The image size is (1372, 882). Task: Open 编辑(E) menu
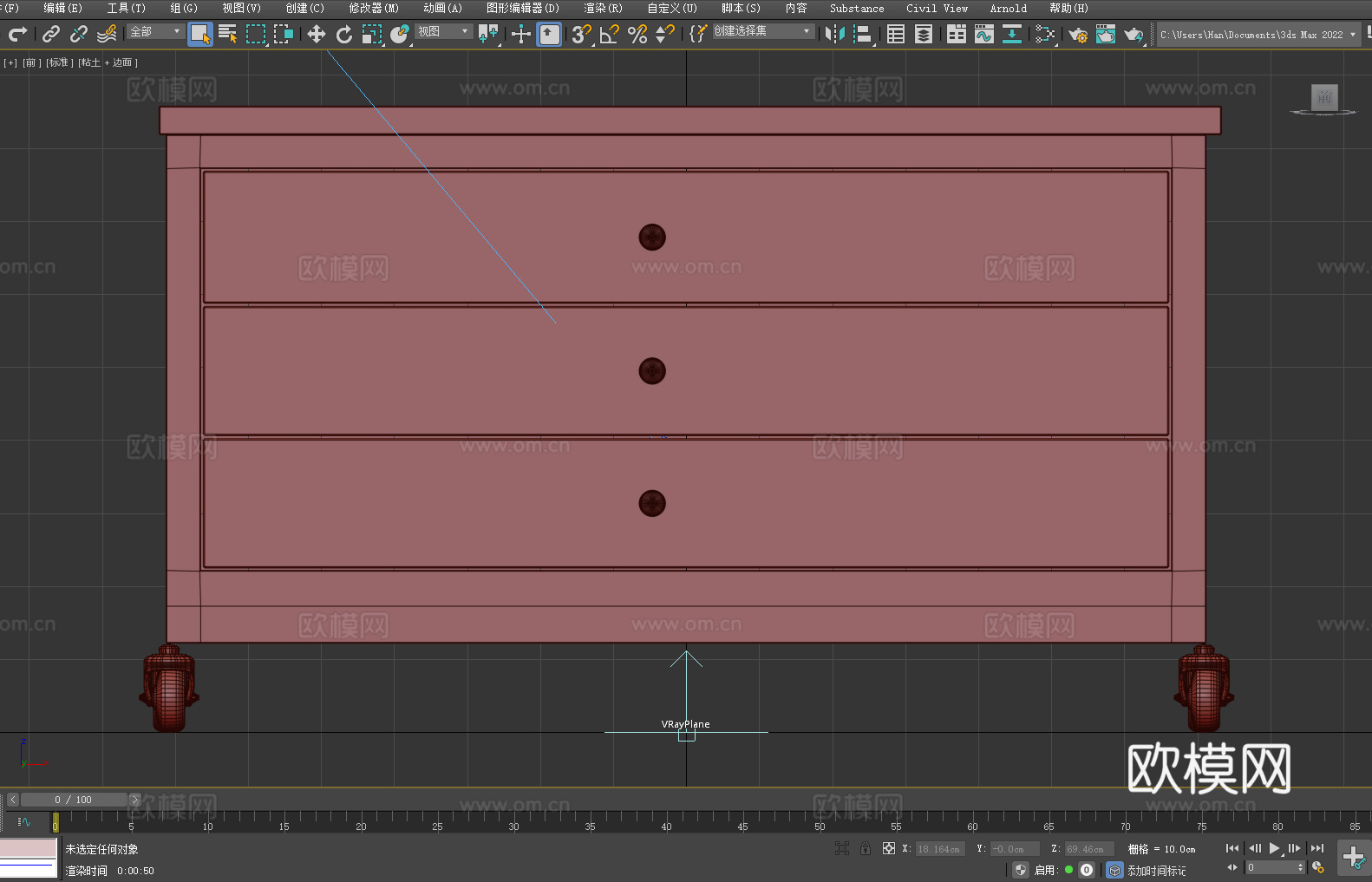click(62, 8)
